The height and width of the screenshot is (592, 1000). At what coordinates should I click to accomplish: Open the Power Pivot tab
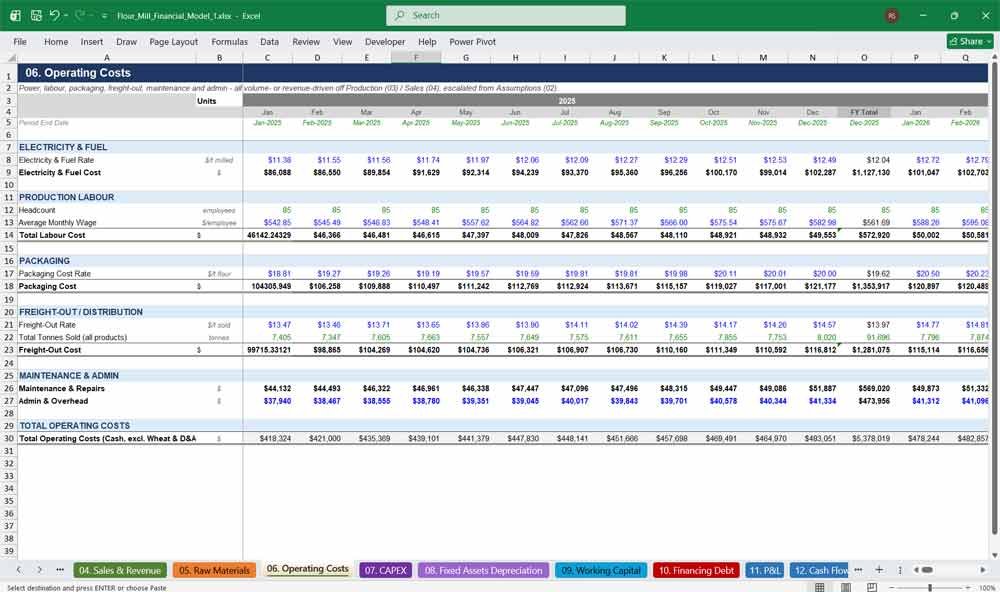point(473,41)
